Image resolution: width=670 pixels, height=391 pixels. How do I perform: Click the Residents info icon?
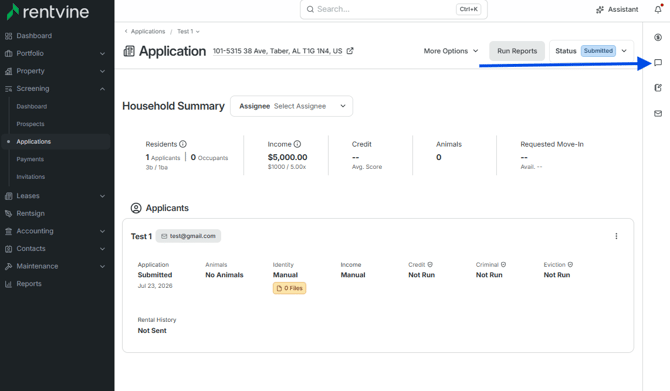pos(183,144)
